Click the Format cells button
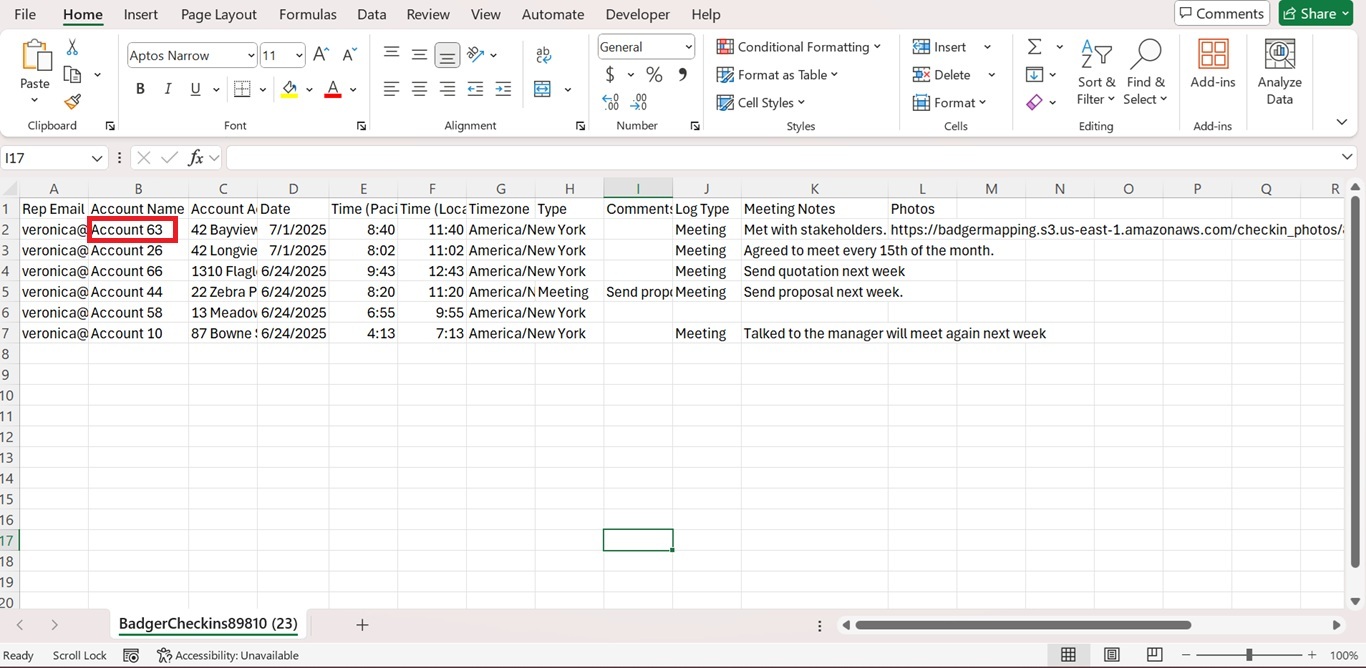This screenshot has height=668, width=1366. pyautogui.click(x=949, y=102)
